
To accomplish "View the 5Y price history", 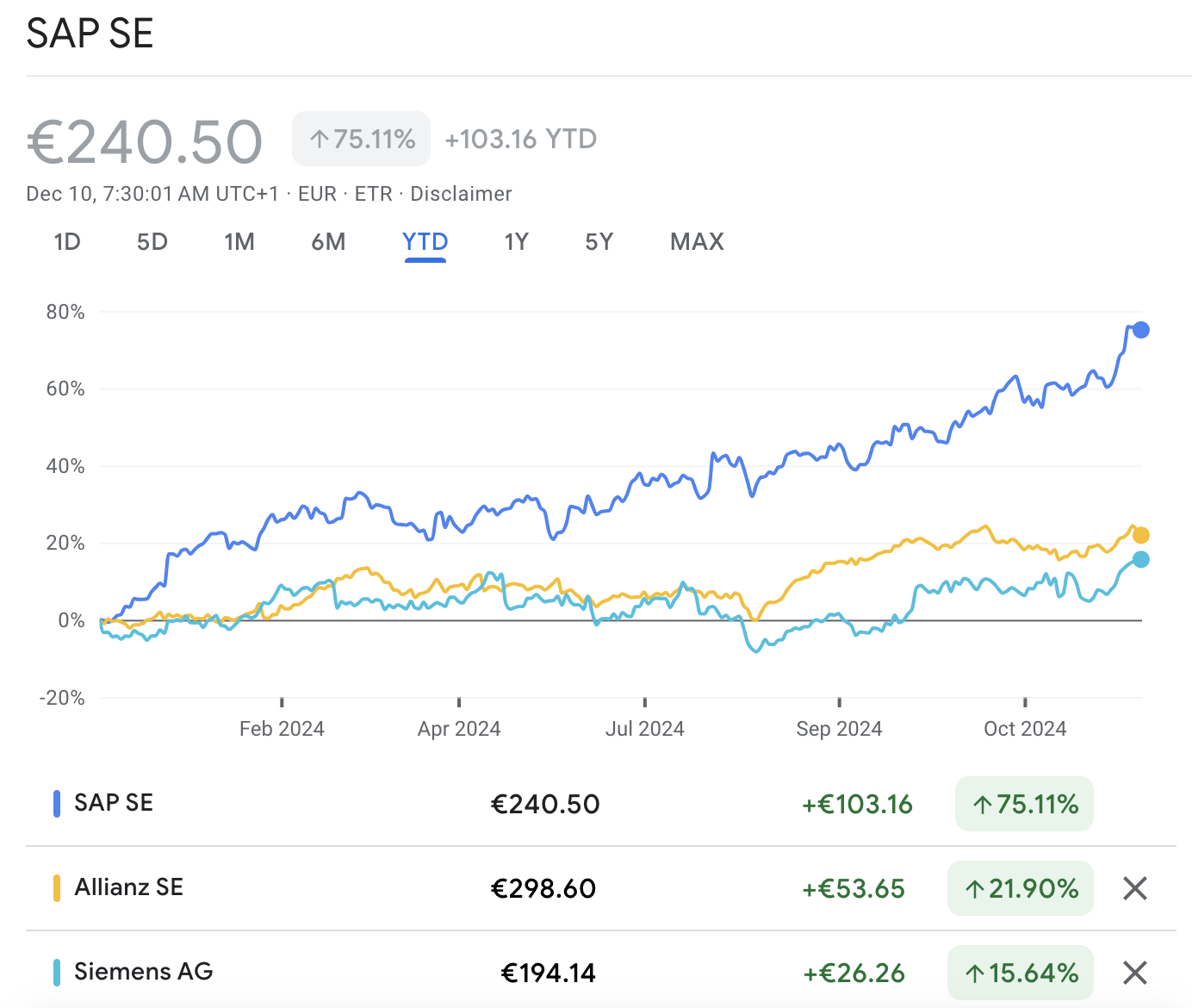I will tap(599, 242).
